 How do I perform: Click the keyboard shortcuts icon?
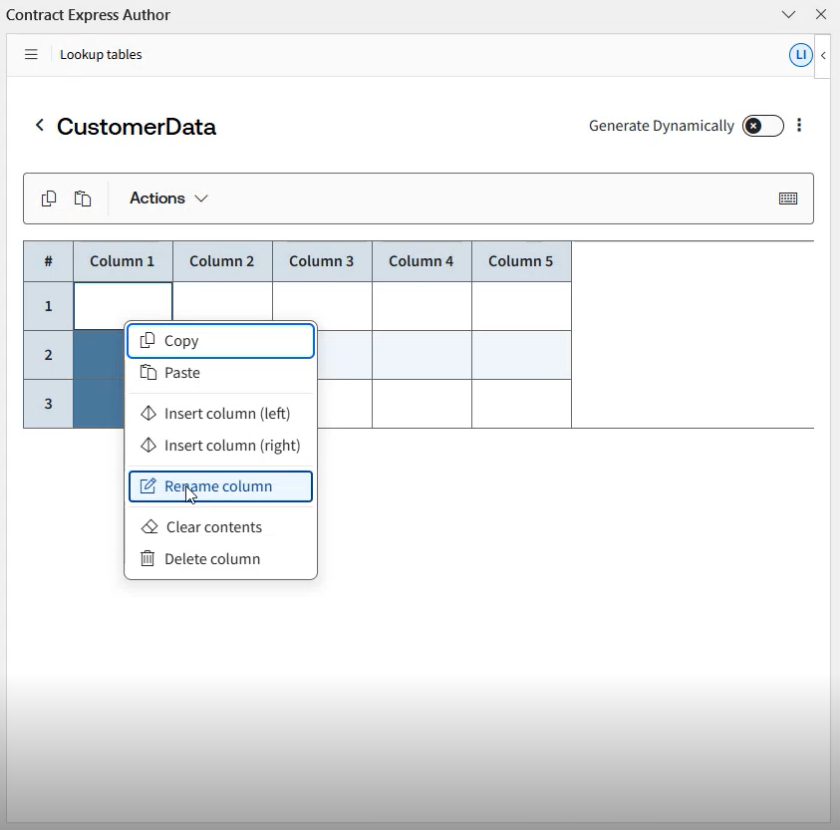(788, 198)
